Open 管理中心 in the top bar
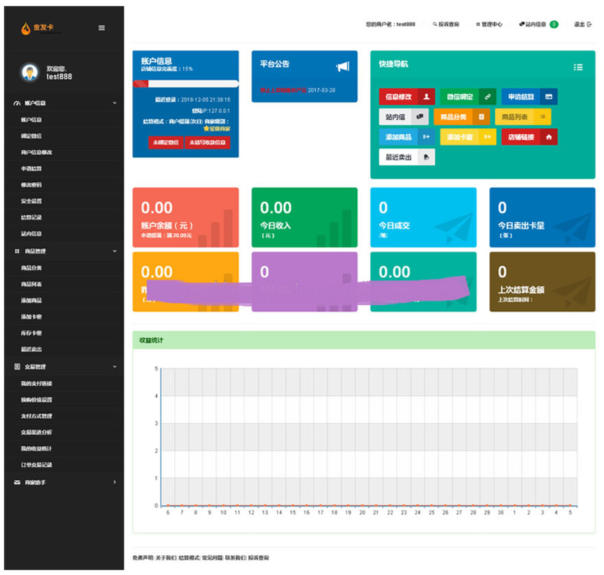Image resolution: width=604 pixels, height=575 pixels. 489,23
